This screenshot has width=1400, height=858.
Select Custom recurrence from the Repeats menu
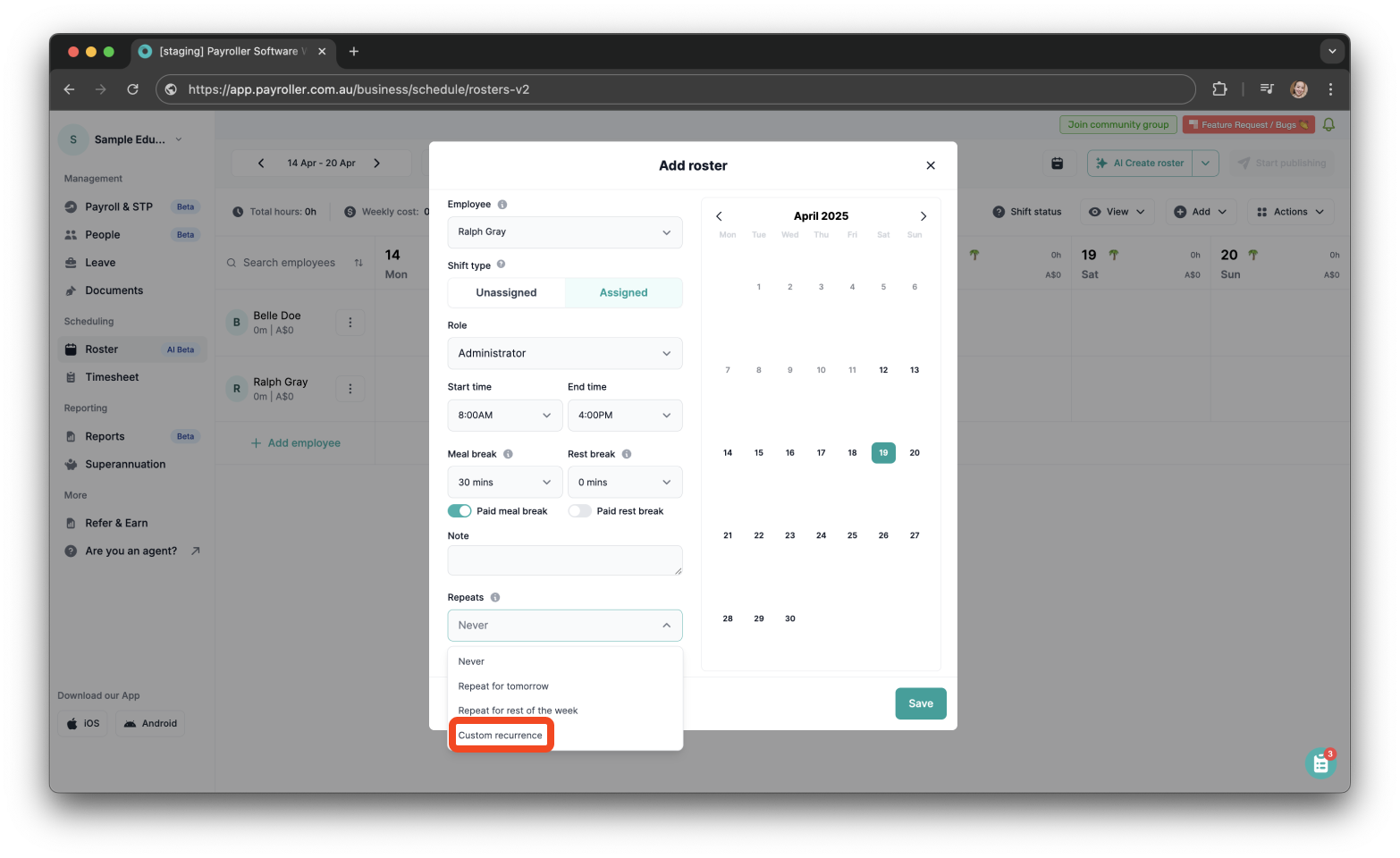tap(500, 735)
